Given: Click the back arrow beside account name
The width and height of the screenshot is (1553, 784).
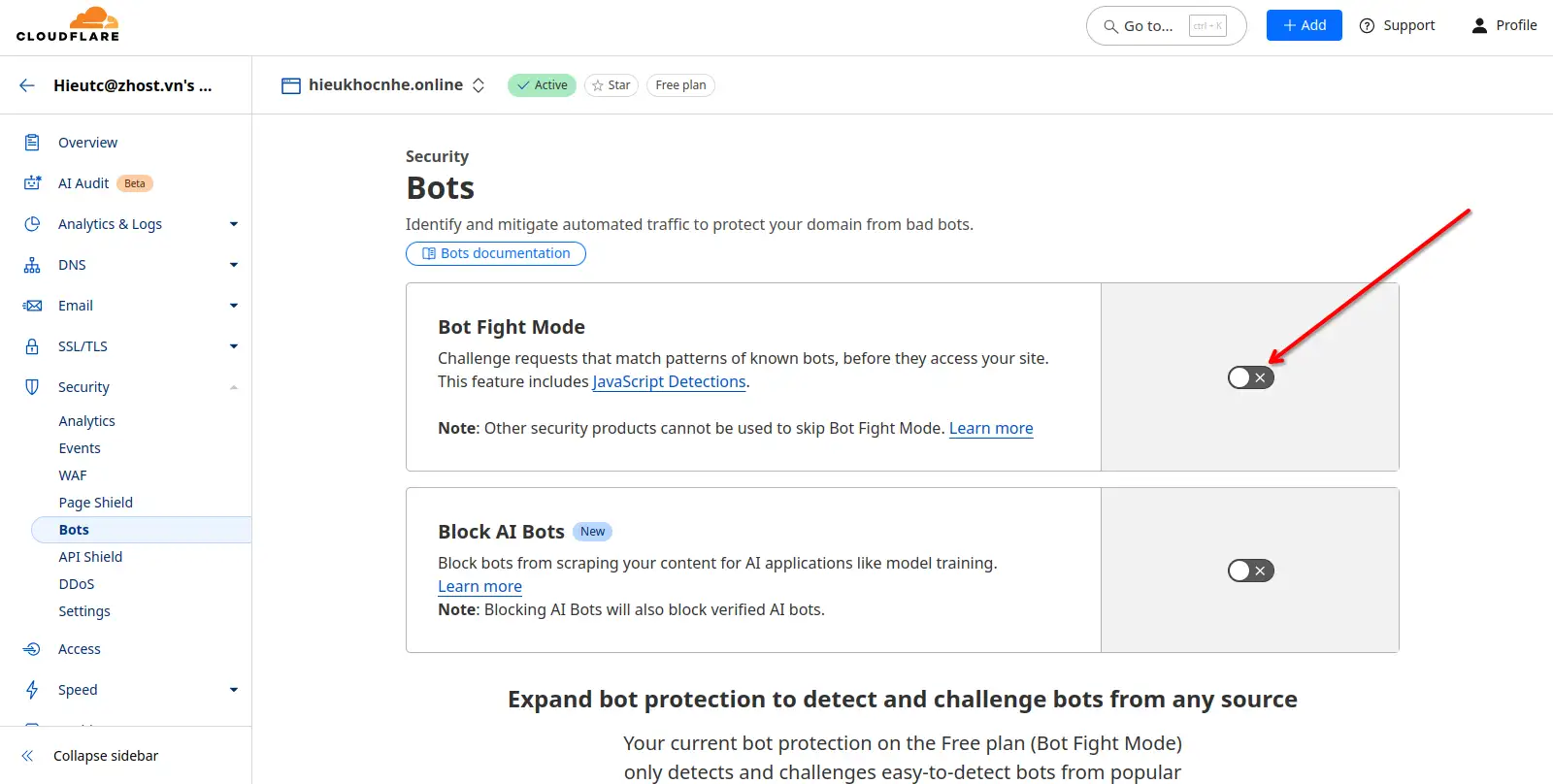Looking at the screenshot, I should pos(27,85).
